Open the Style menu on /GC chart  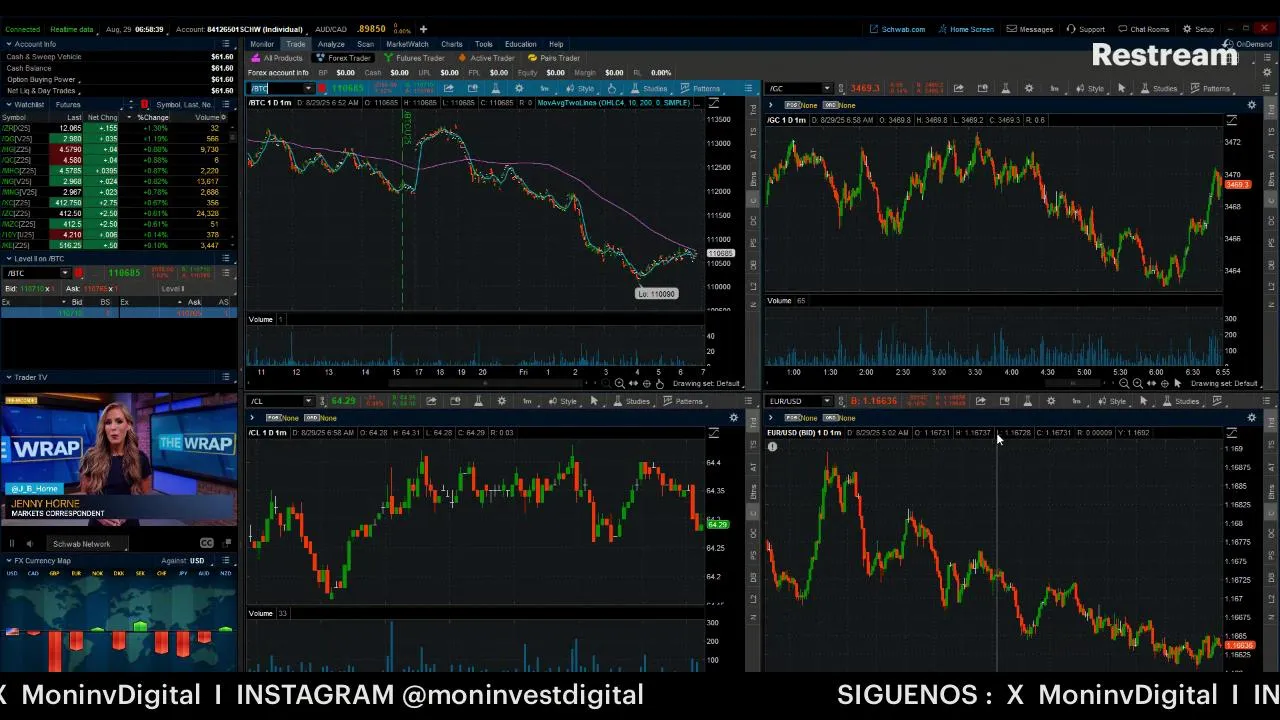1091,89
